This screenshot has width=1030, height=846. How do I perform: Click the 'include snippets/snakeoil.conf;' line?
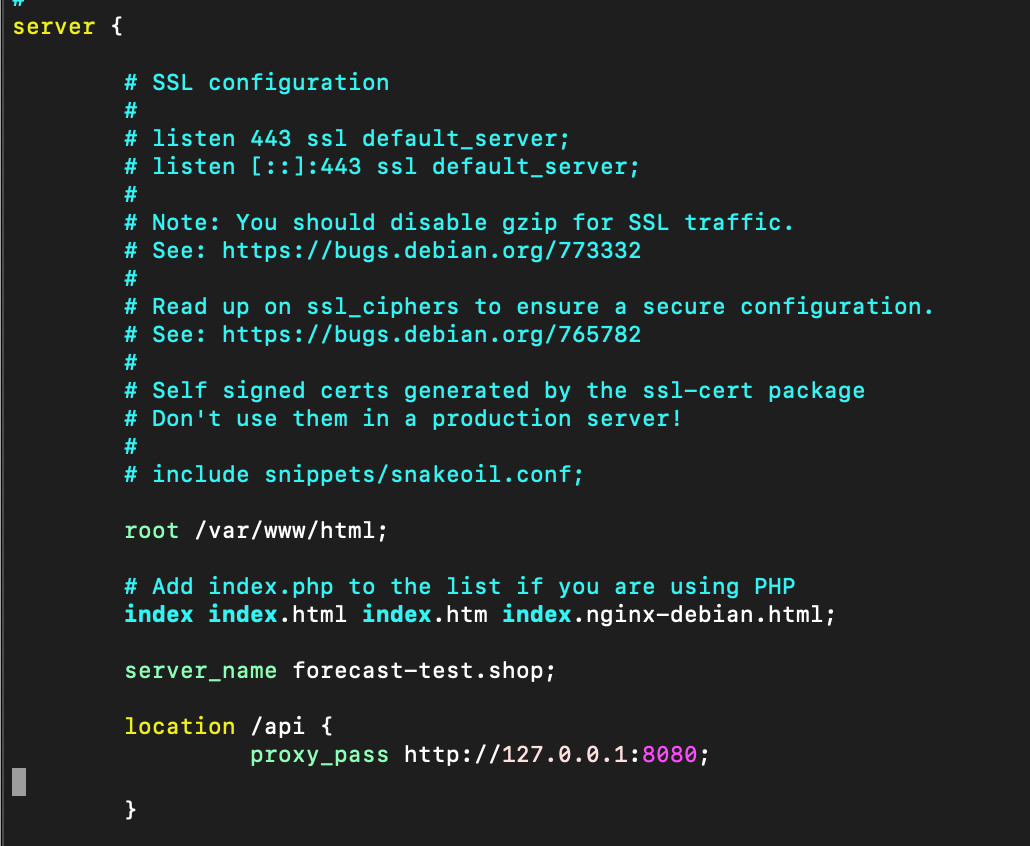[x=354, y=474]
